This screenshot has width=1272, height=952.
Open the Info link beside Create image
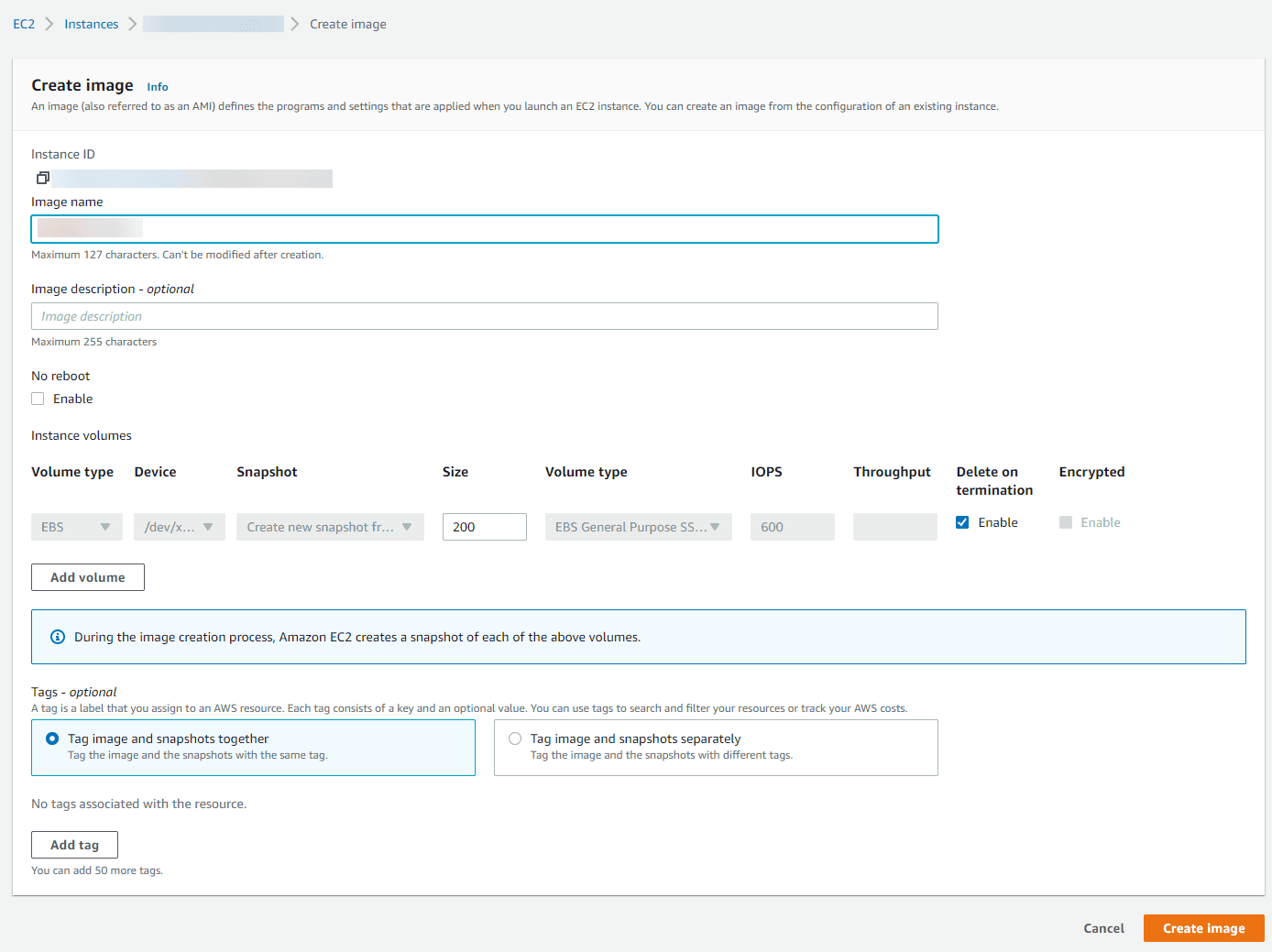pos(158,87)
